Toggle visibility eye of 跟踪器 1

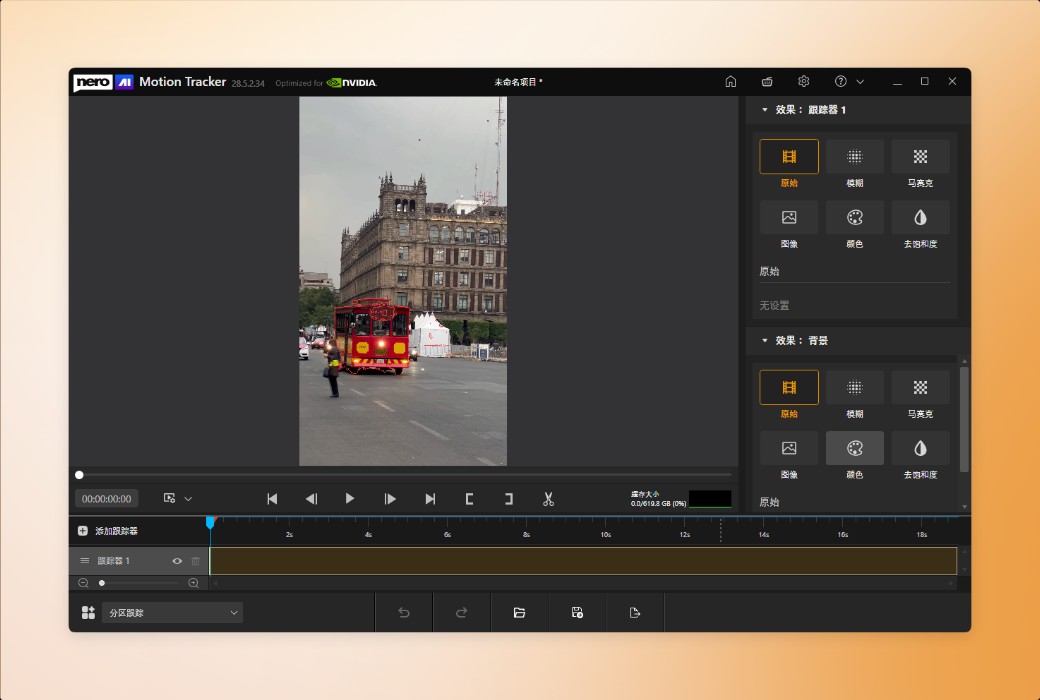coord(177,561)
